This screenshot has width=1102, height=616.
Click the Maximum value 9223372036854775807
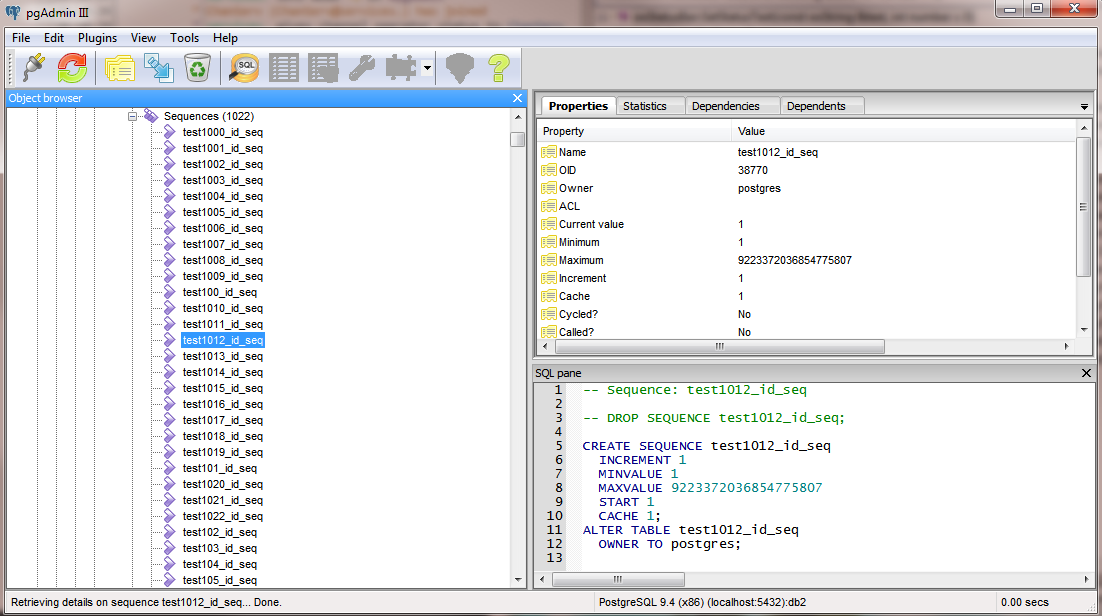click(794, 260)
